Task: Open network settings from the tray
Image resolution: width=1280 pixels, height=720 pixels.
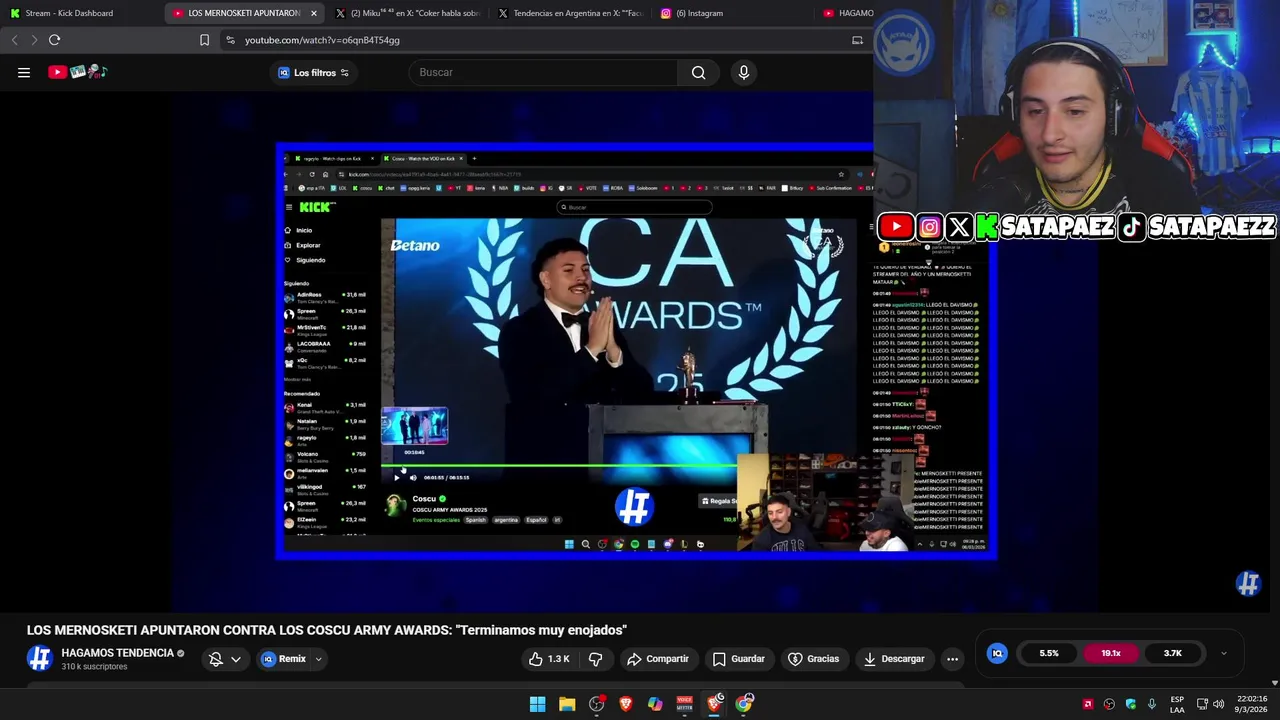Action: click(1202, 704)
